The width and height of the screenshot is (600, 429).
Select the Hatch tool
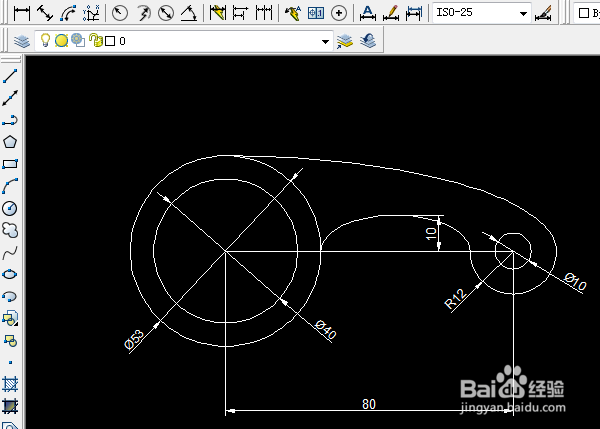click(x=10, y=384)
